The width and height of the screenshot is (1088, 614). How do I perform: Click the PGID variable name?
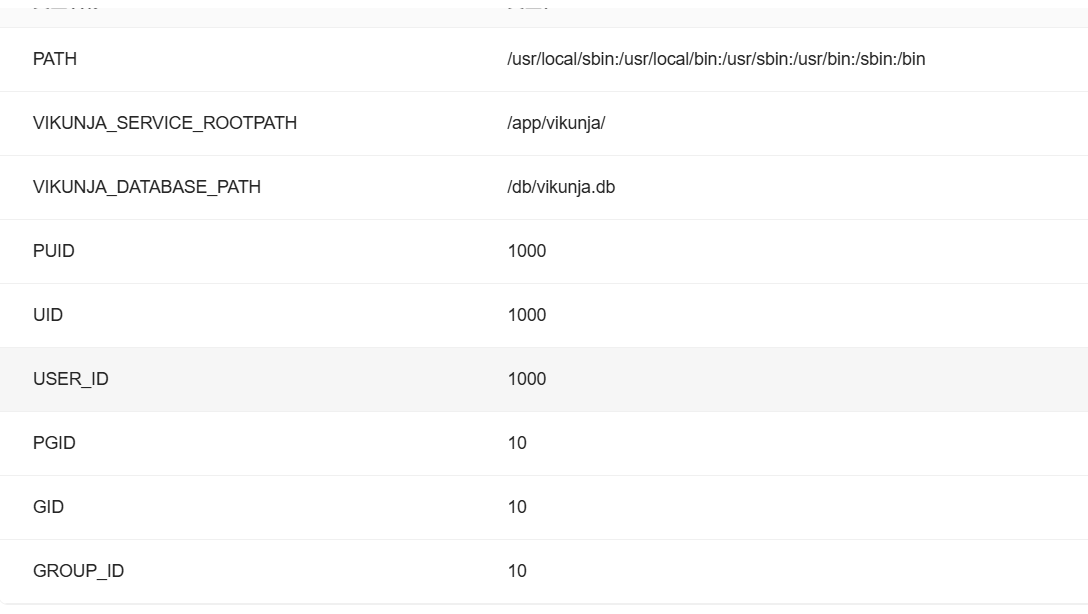(54, 443)
